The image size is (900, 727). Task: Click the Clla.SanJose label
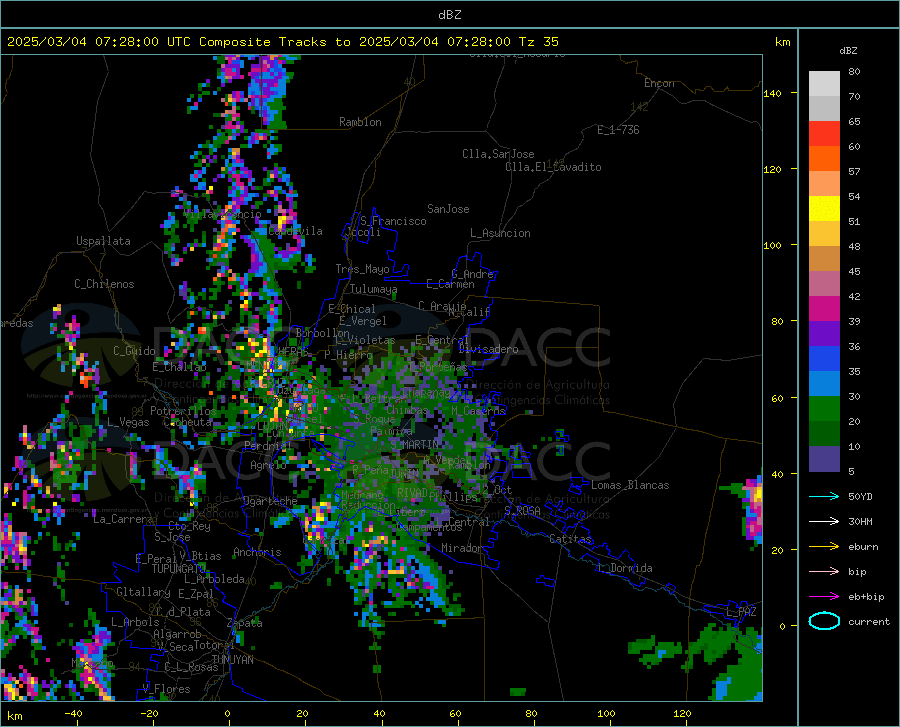498,154
